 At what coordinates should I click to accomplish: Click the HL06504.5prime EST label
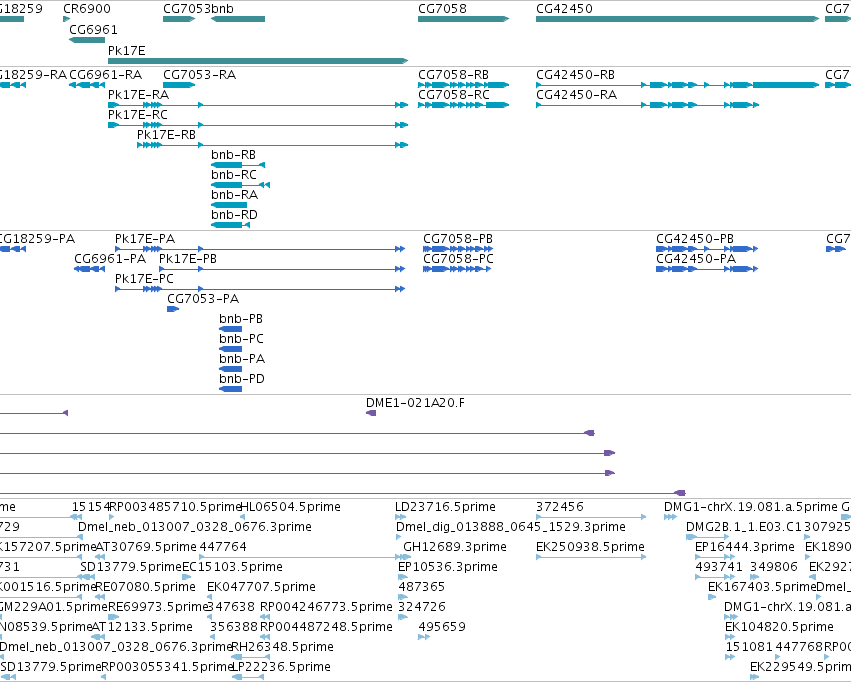pos(290,507)
